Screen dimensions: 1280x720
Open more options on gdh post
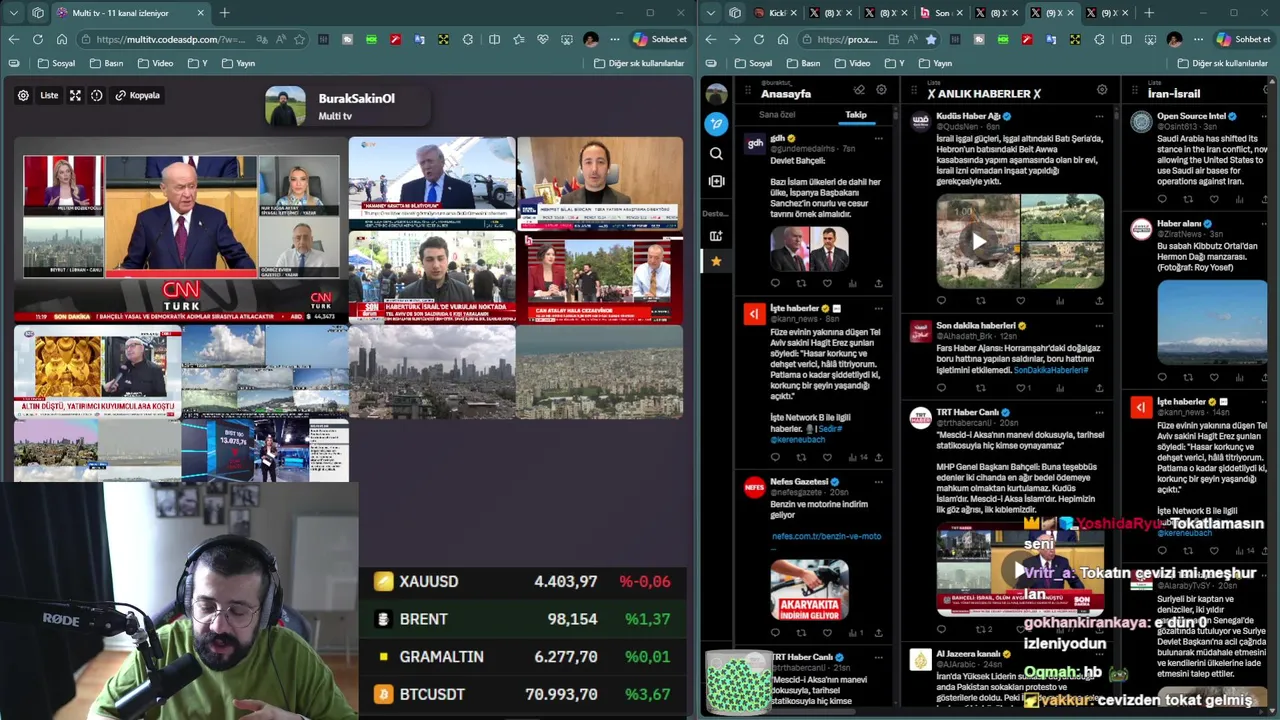tap(878, 139)
